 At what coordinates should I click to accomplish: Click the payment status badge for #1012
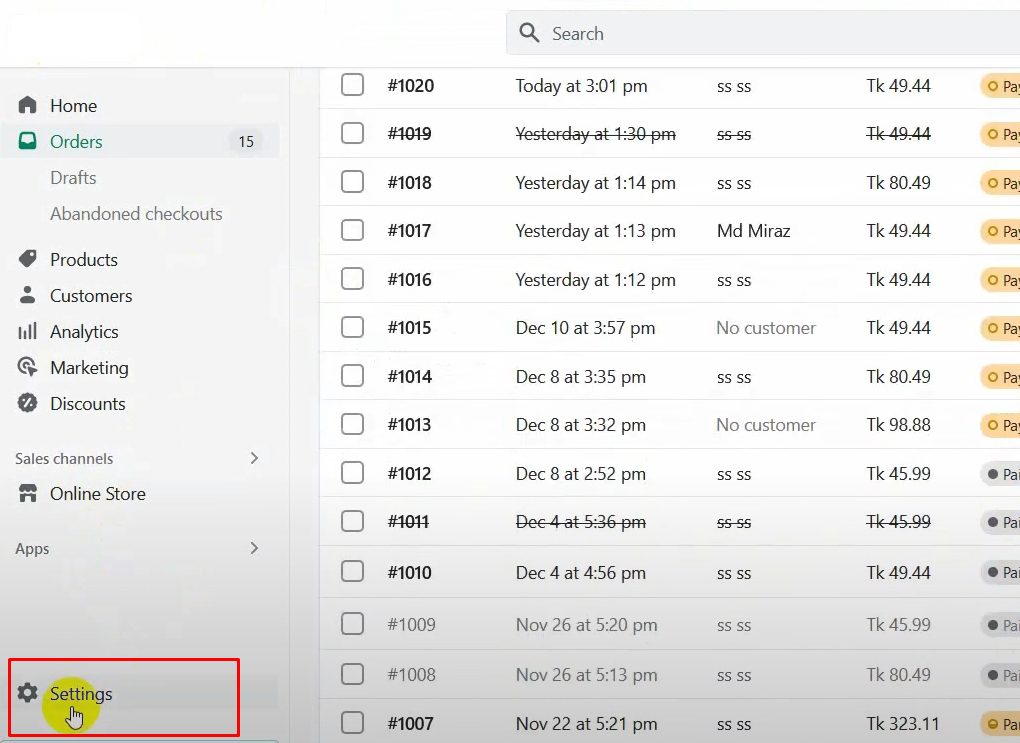[1000, 474]
